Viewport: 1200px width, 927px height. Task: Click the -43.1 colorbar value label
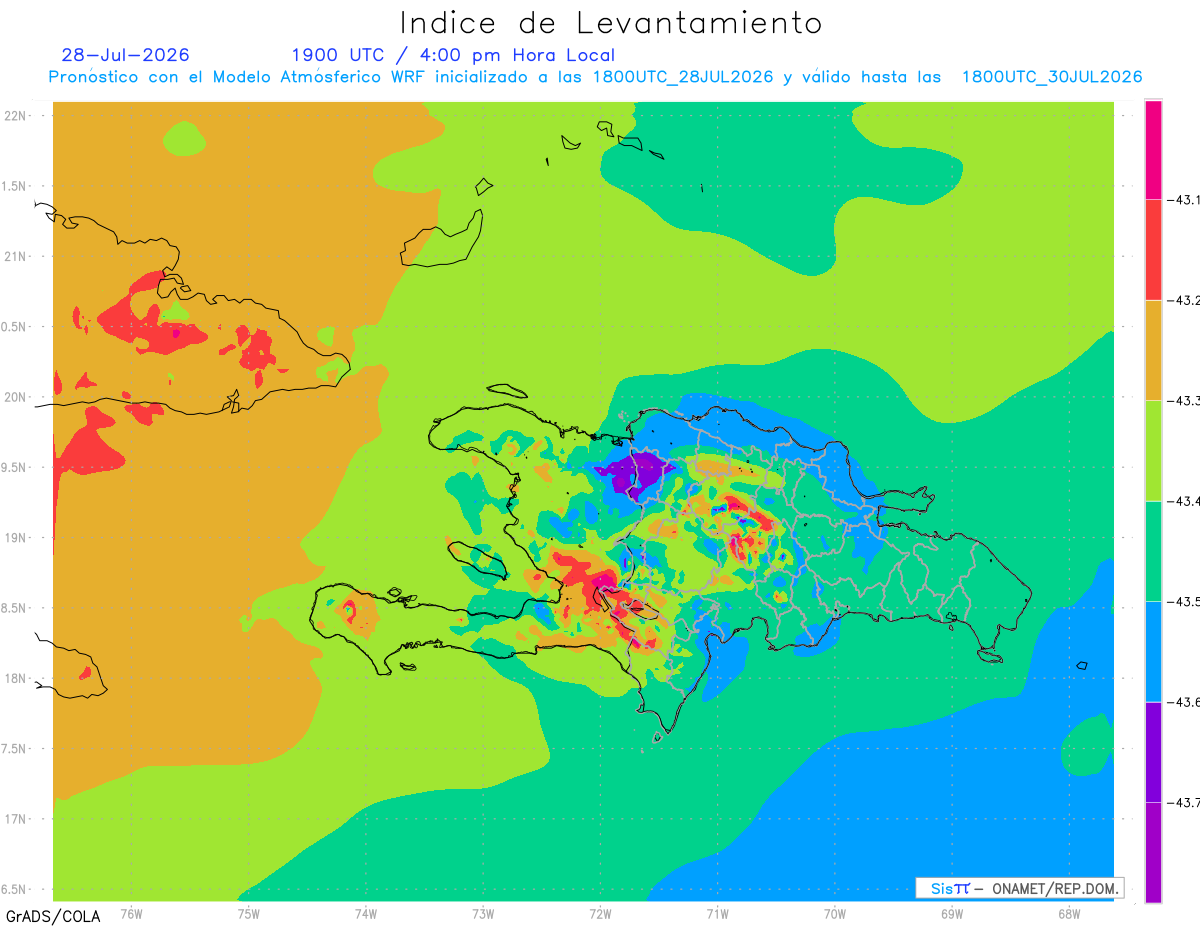click(x=1183, y=200)
